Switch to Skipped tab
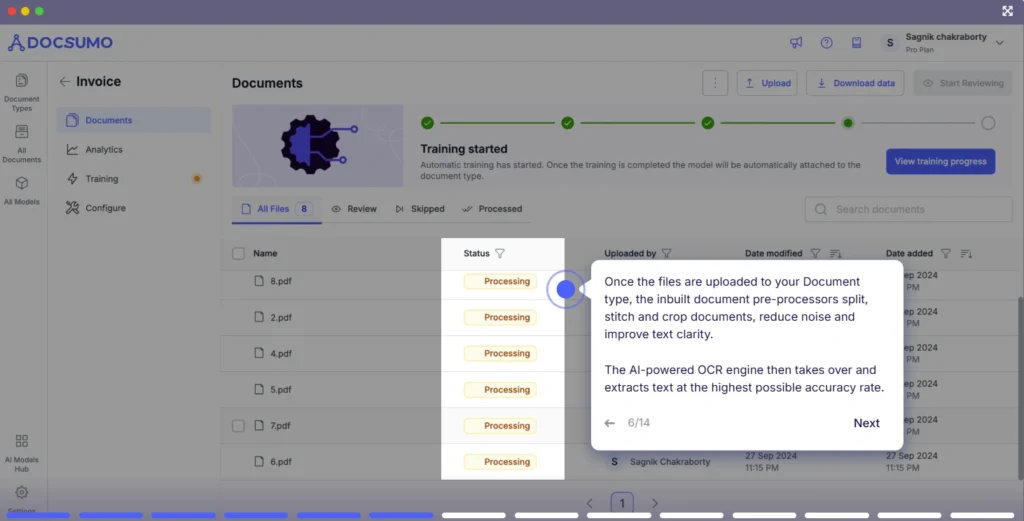Image resolution: width=1024 pixels, height=521 pixels. pos(420,209)
